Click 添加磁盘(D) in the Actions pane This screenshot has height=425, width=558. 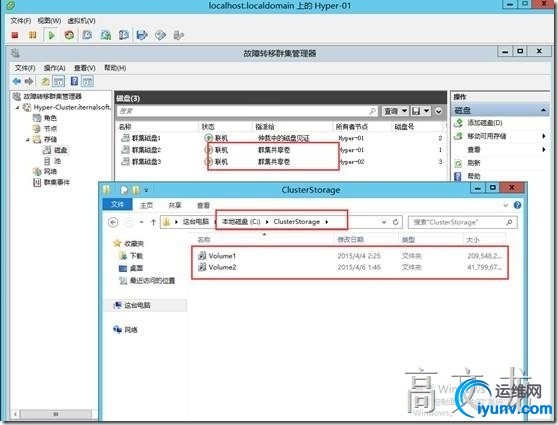[x=484, y=123]
